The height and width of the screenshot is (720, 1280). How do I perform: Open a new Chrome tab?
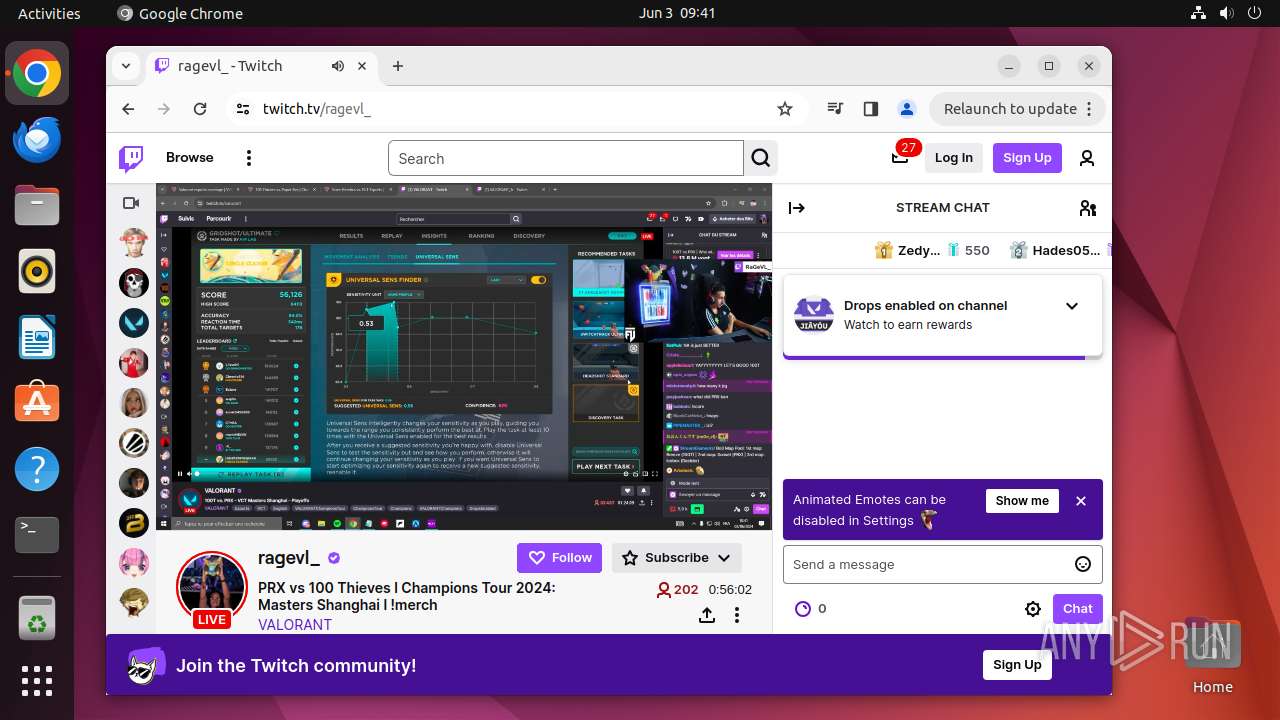(x=398, y=66)
